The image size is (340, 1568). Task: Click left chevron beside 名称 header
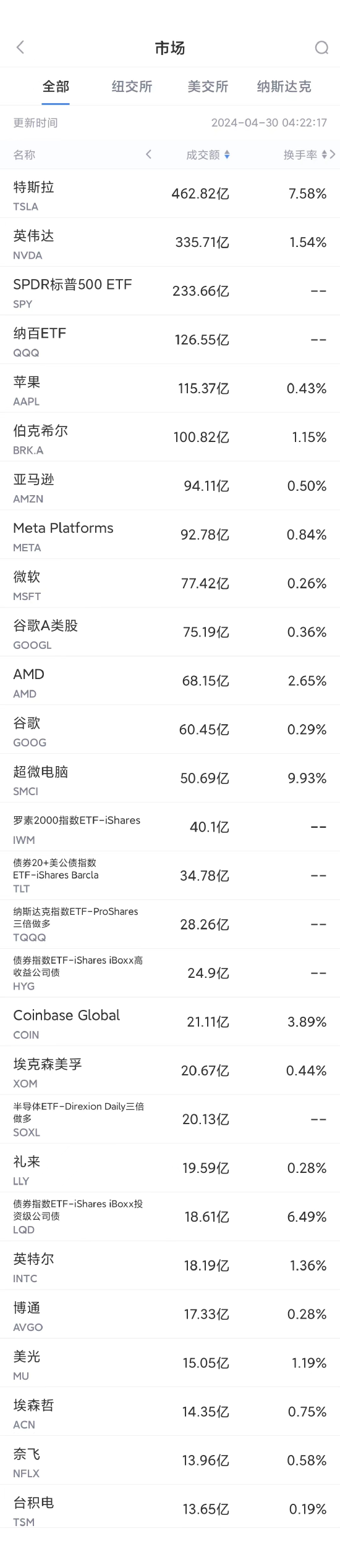[x=148, y=154]
